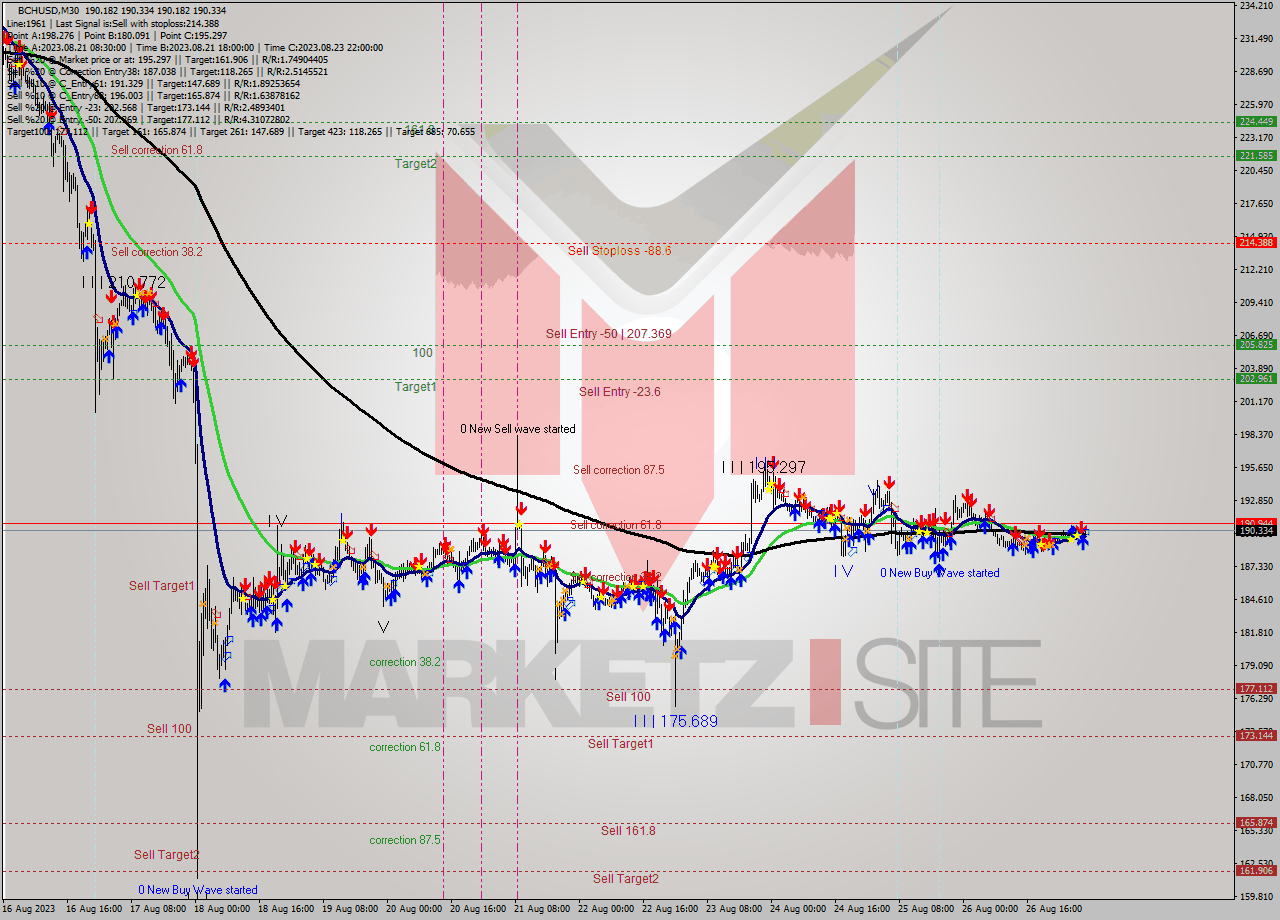This screenshot has width=1280, height=920.
Task: Click the 184.610 price axis value
Action: point(1256,600)
